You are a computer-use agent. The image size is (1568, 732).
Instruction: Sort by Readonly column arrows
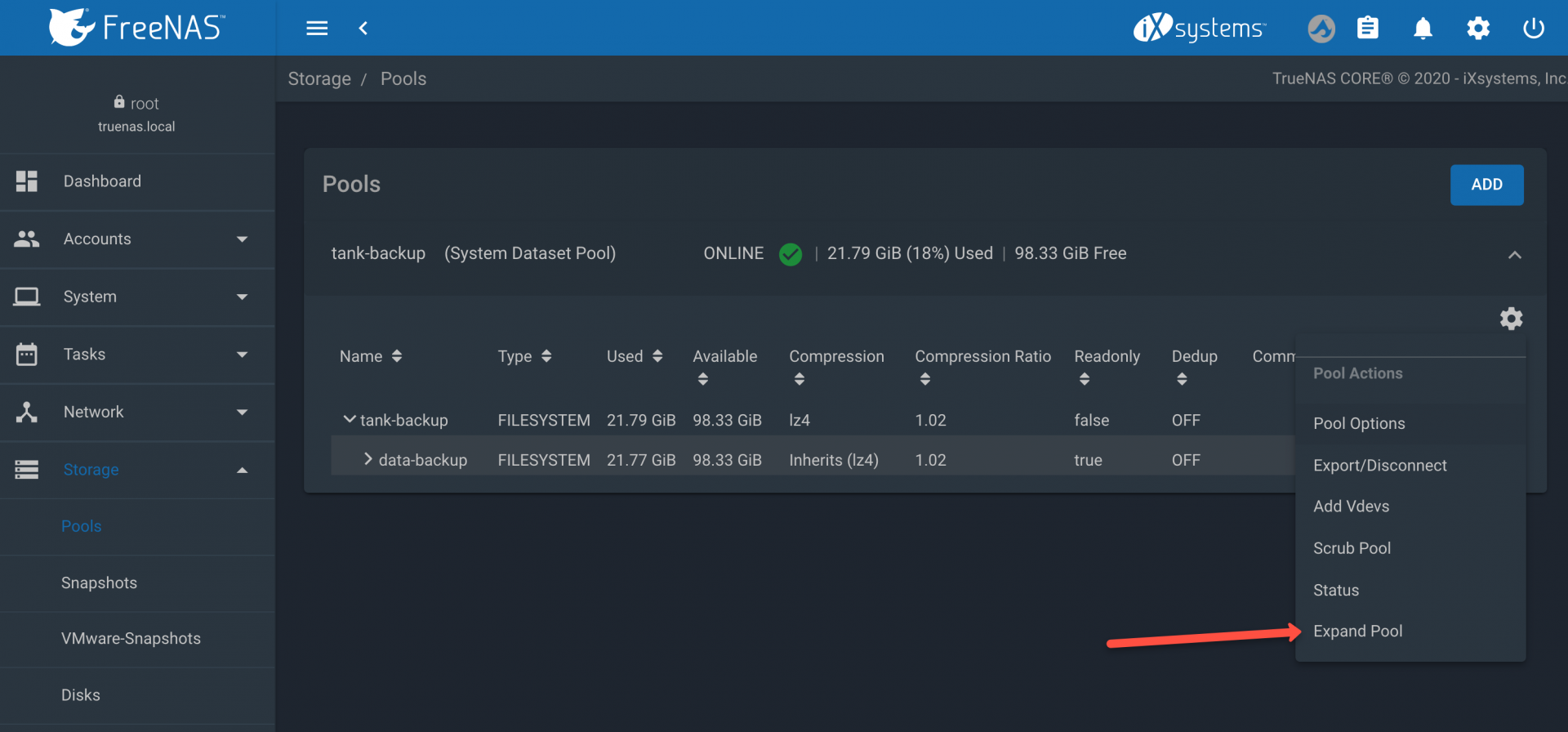1085,379
